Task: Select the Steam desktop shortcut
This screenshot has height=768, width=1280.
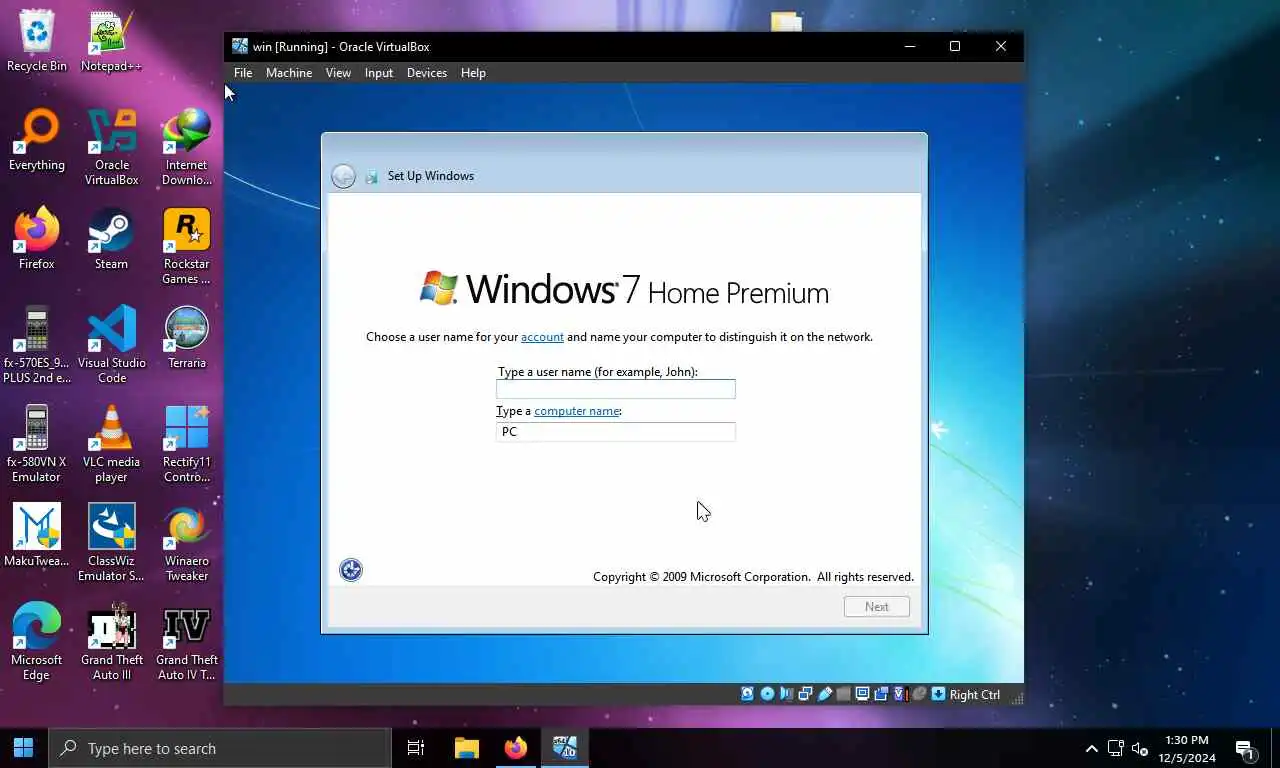Action: coord(111,239)
